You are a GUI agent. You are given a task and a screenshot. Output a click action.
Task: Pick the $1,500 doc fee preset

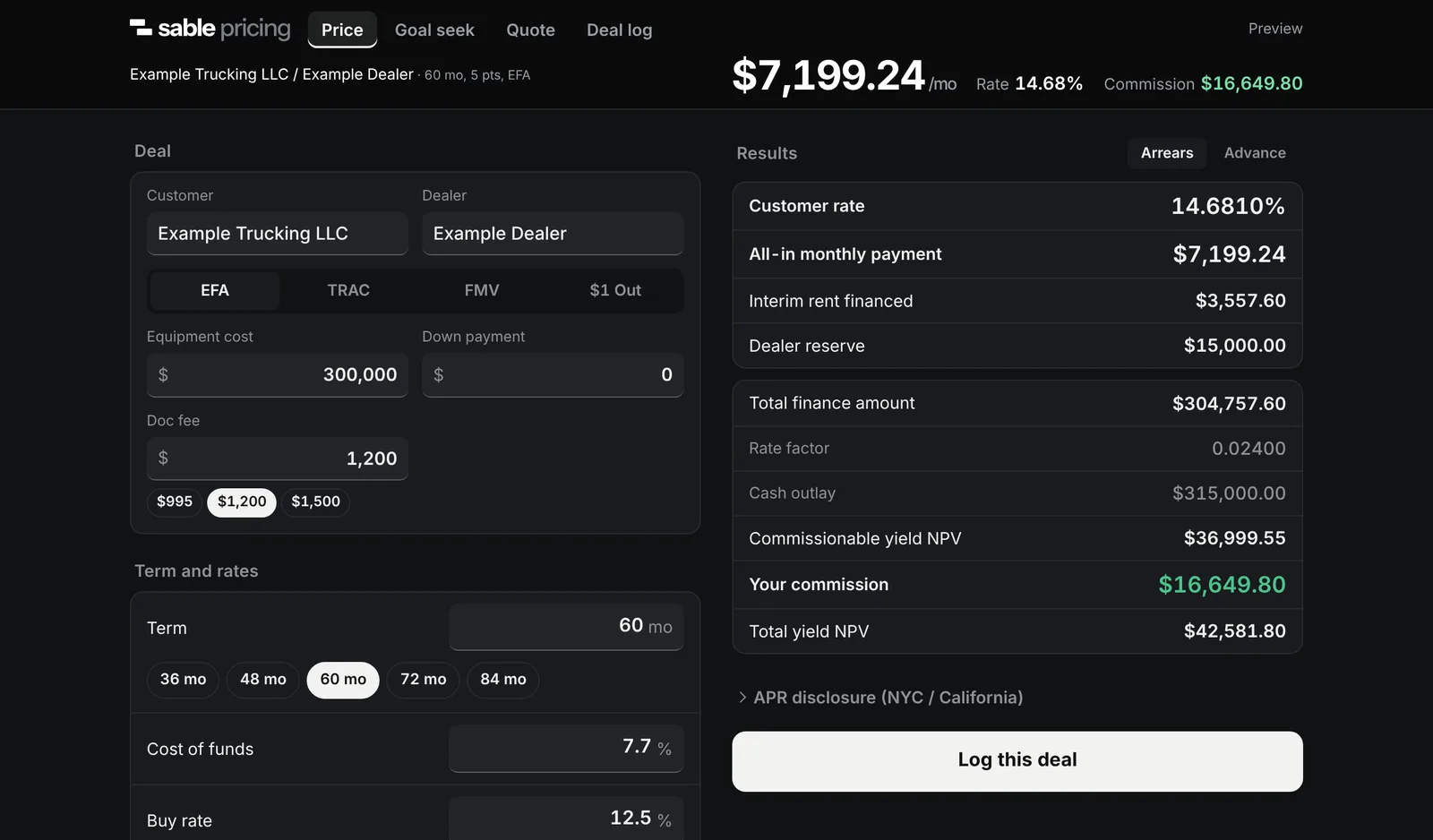(x=315, y=501)
